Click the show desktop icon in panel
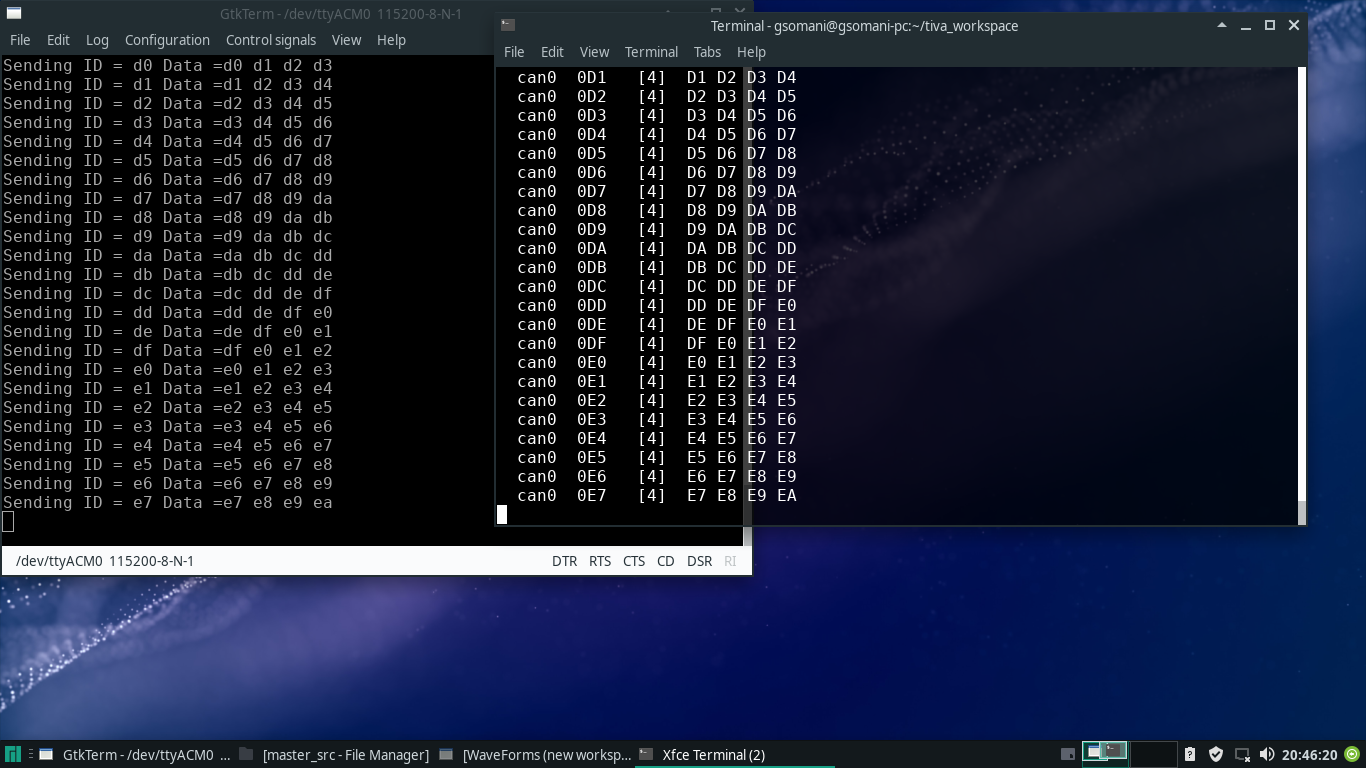Screen dimensions: 1366x768 pos(1068,755)
